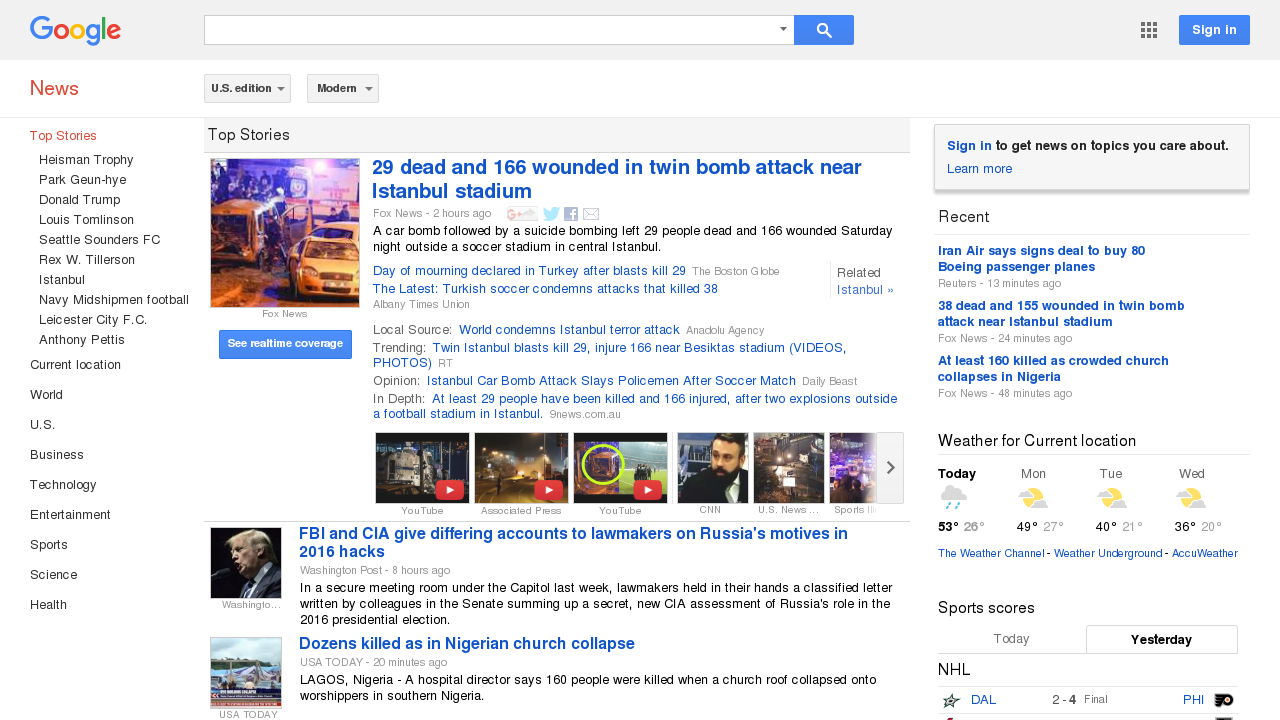
Task: Open Istanbul attack main photo
Action: tap(285, 233)
